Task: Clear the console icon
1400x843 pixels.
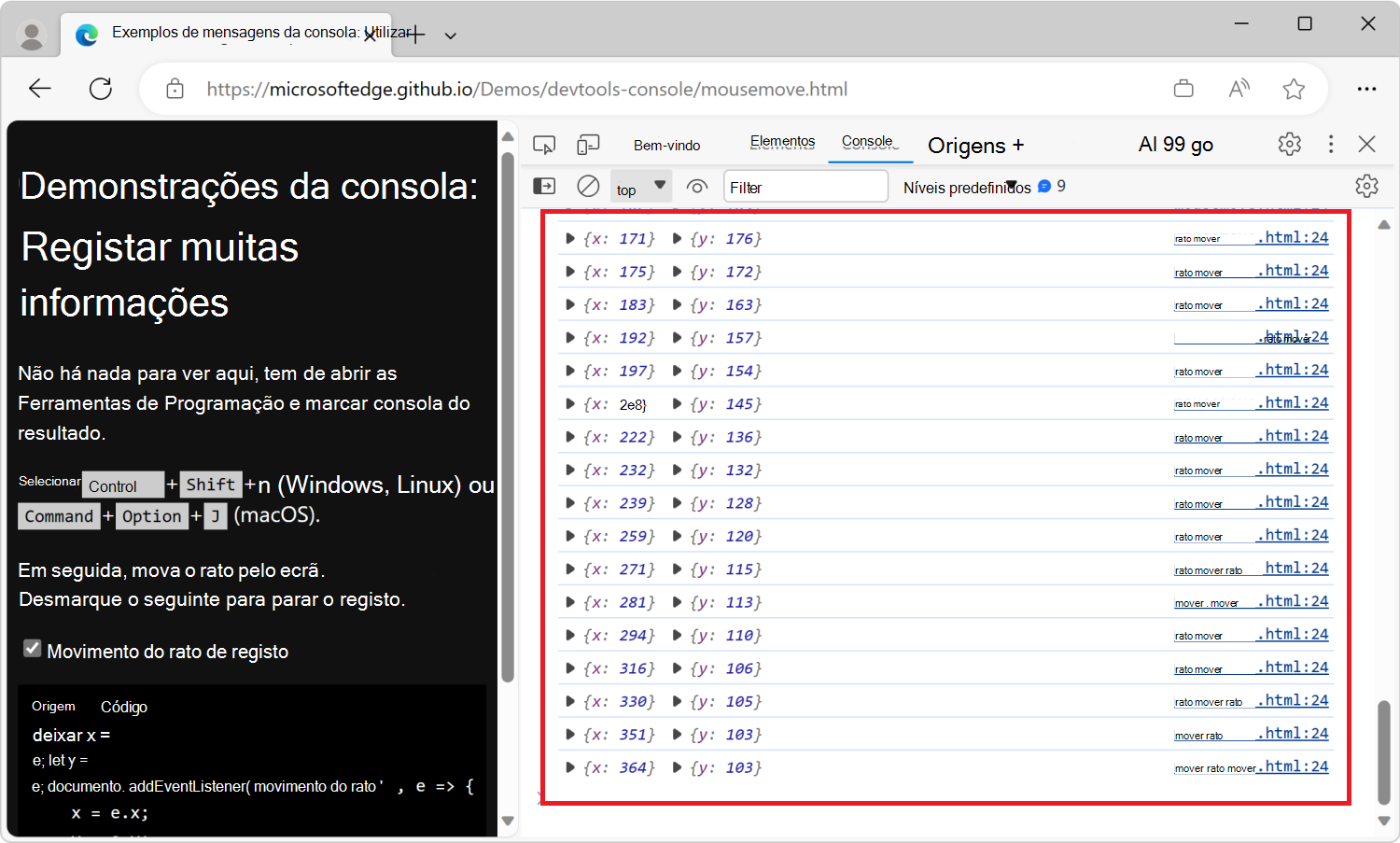Action: (588, 186)
